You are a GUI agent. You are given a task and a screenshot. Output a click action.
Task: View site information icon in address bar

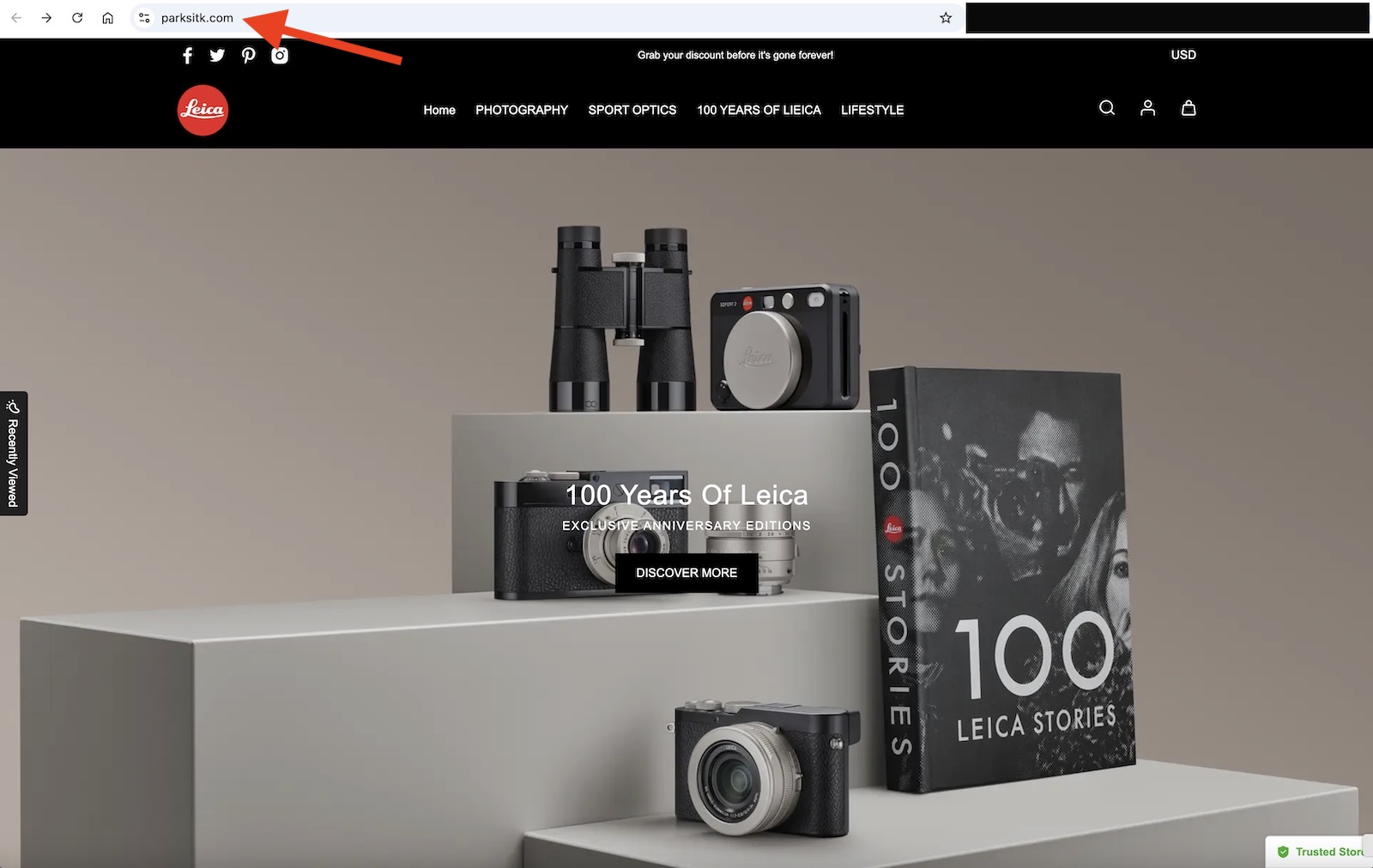click(144, 18)
